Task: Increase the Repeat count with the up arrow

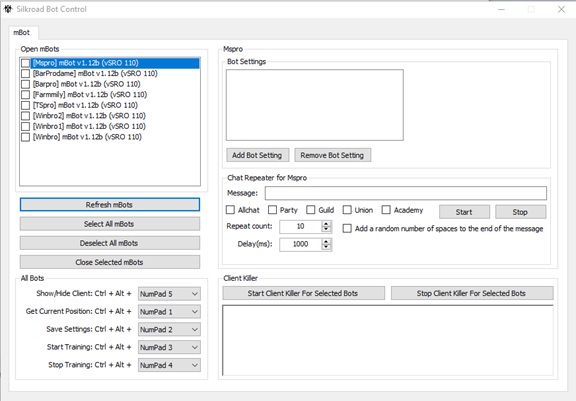Action: [x=326, y=224]
